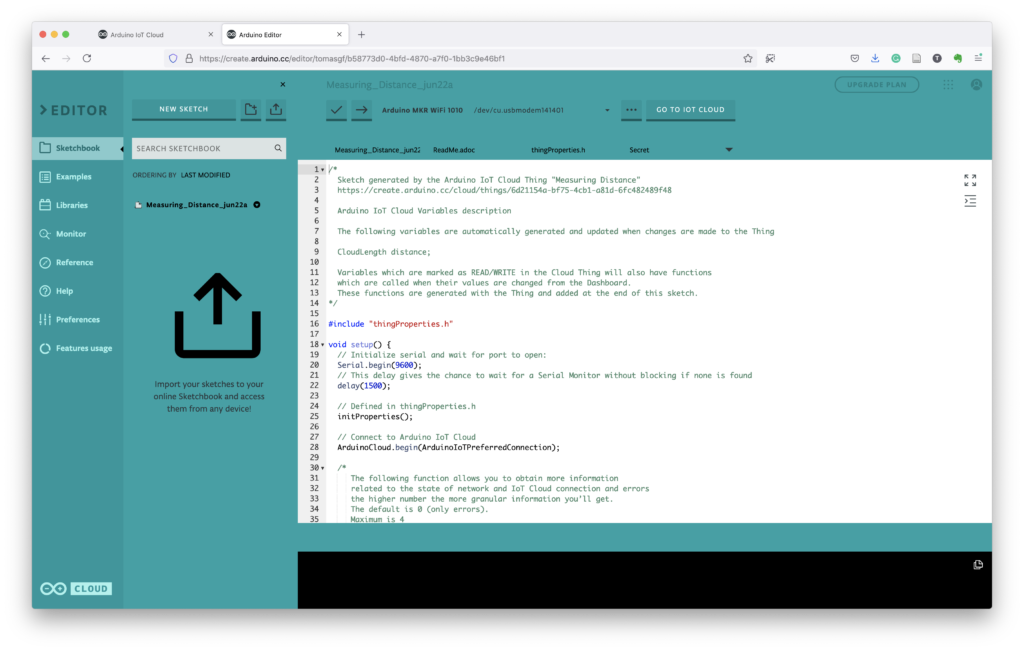Switch to the ReadMe.adoc tab
The image size is (1024, 651).
pos(454,150)
